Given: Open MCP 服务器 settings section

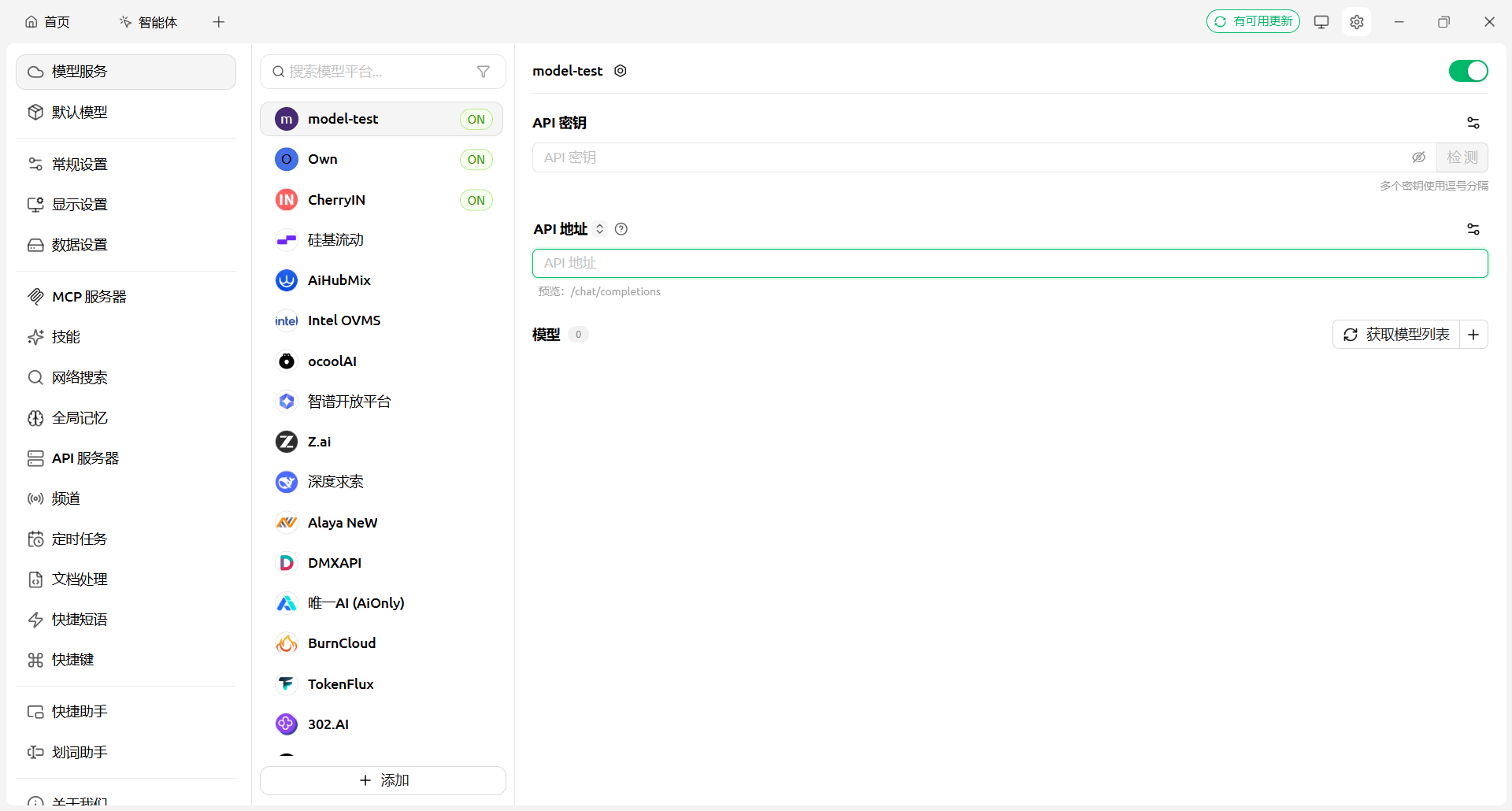Looking at the screenshot, I should [x=126, y=297].
